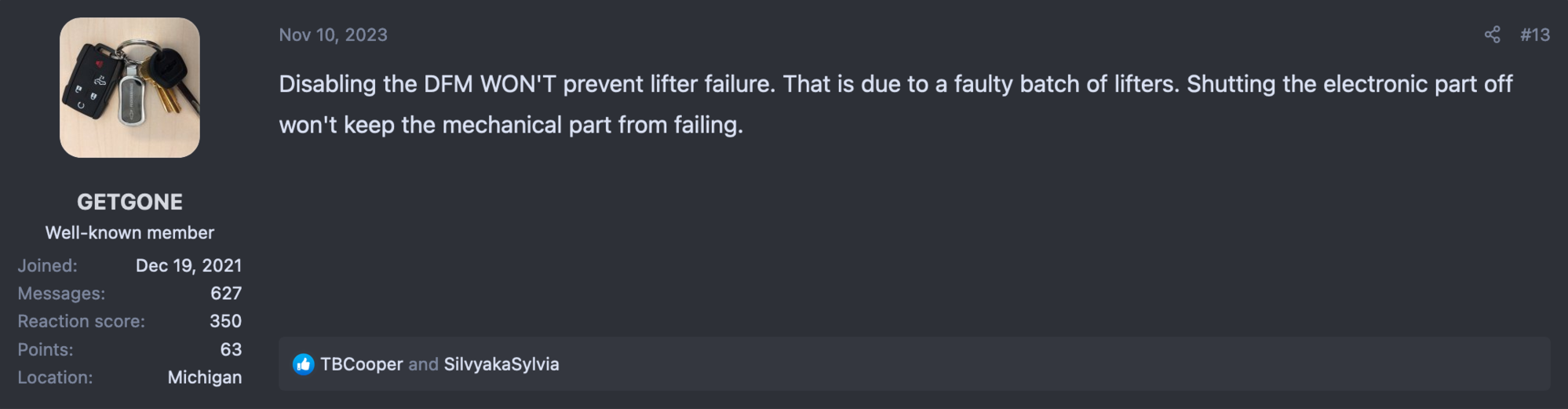This screenshot has height=409, width=1568.
Task: Open the GETGONE username profile link
Action: [129, 202]
